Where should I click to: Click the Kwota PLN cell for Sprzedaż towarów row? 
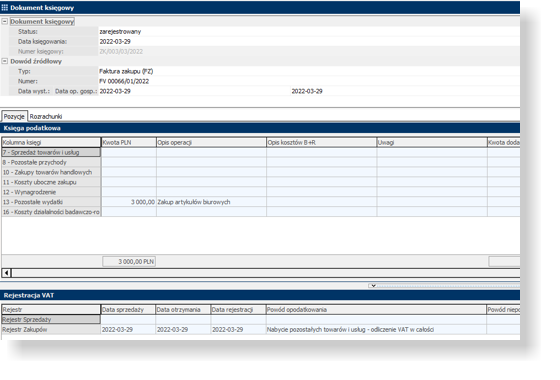pos(129,152)
